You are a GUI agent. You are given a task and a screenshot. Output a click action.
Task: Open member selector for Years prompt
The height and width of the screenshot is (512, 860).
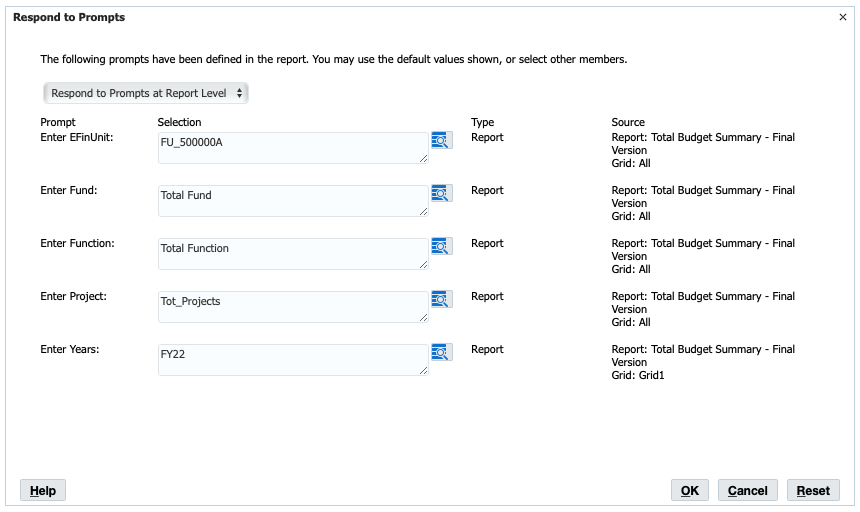click(x=441, y=352)
